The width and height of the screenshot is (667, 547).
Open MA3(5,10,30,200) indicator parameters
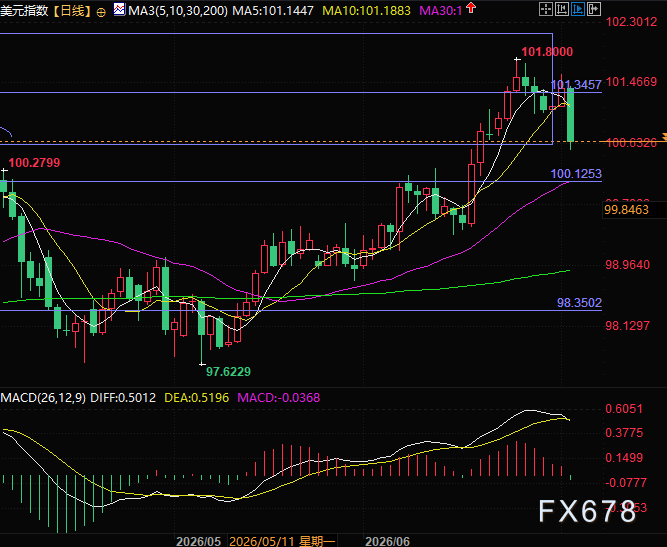point(177,11)
